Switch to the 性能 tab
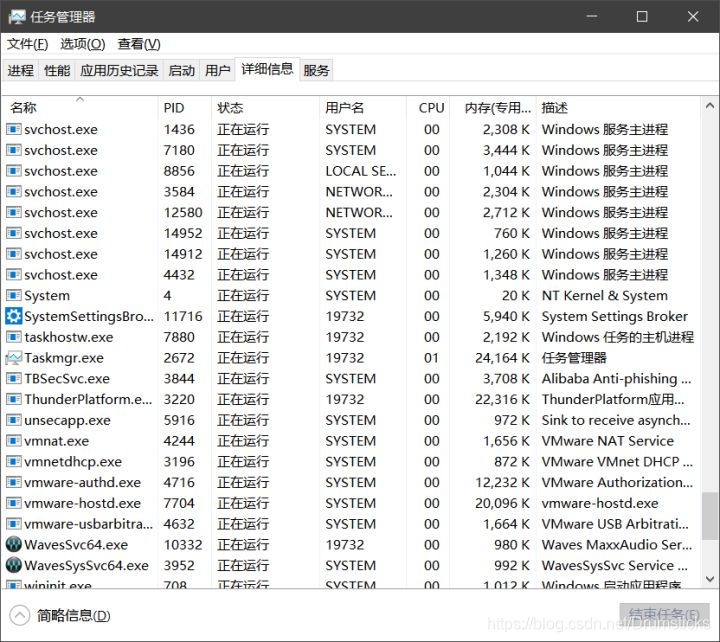The height and width of the screenshot is (642, 720). [x=57, y=70]
